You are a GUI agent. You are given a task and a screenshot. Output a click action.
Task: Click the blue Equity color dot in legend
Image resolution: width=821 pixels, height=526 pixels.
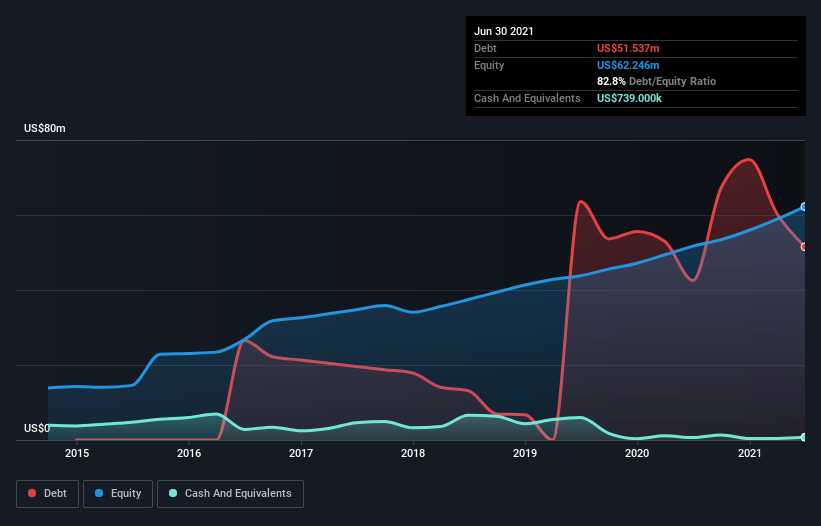tap(99, 493)
